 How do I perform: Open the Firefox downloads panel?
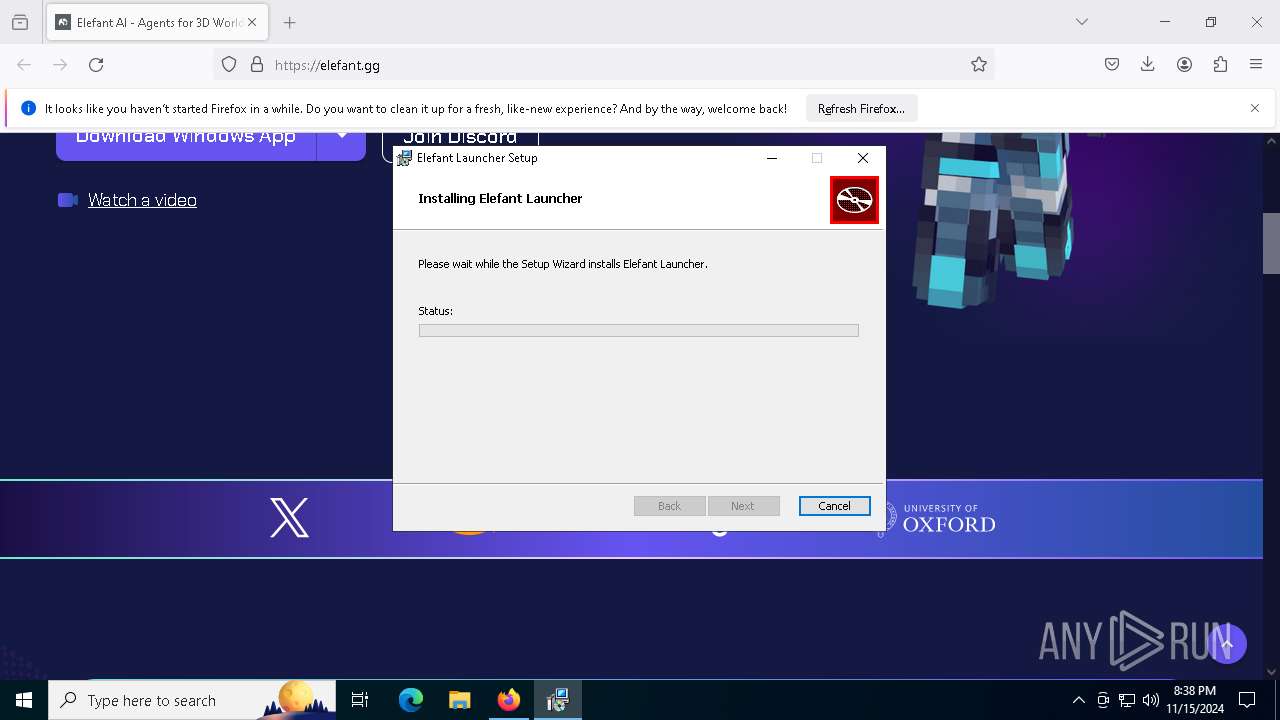point(1148,65)
